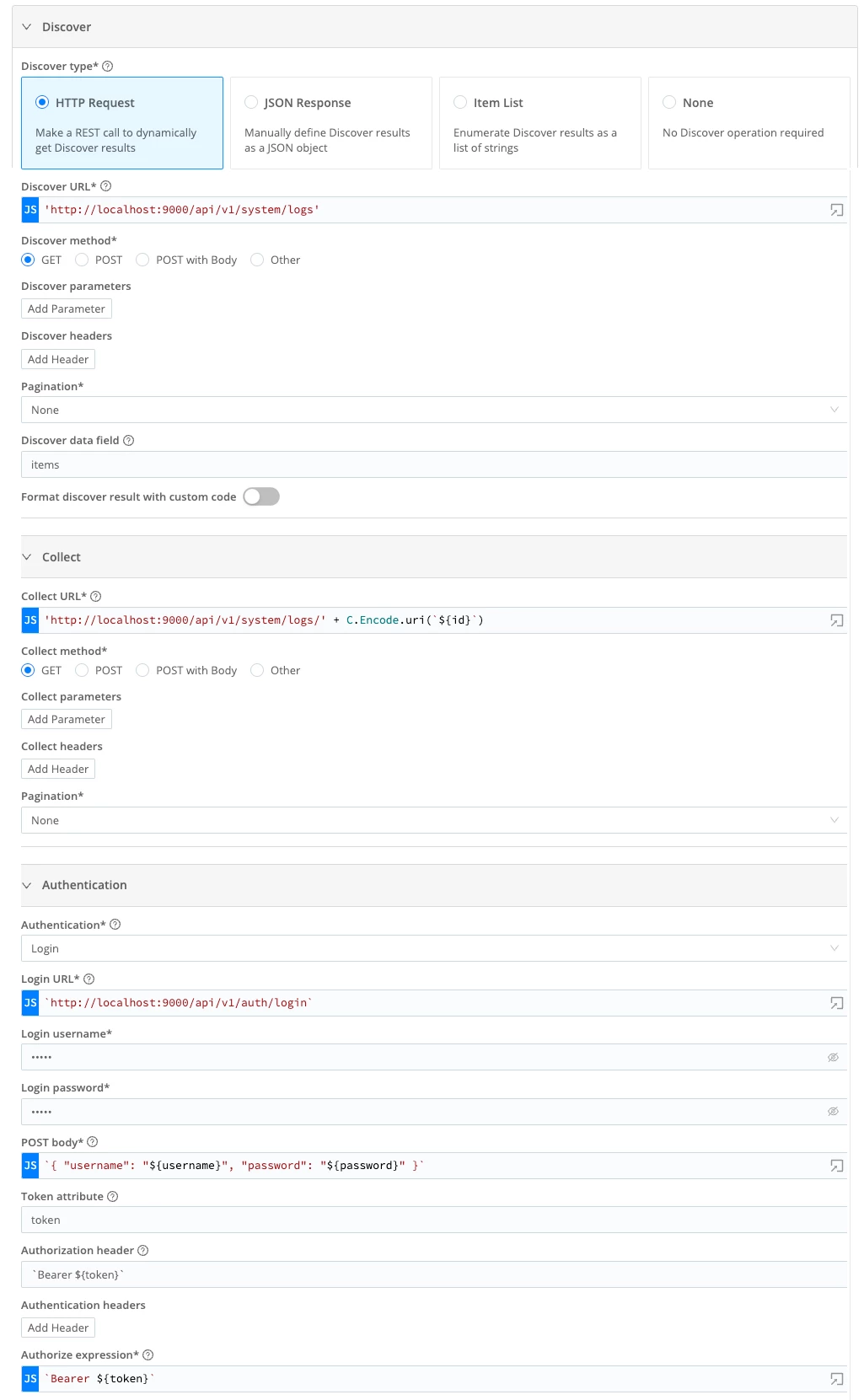Click JS badge of Authorize expression field
The image size is (864, 1400).
click(x=30, y=1379)
